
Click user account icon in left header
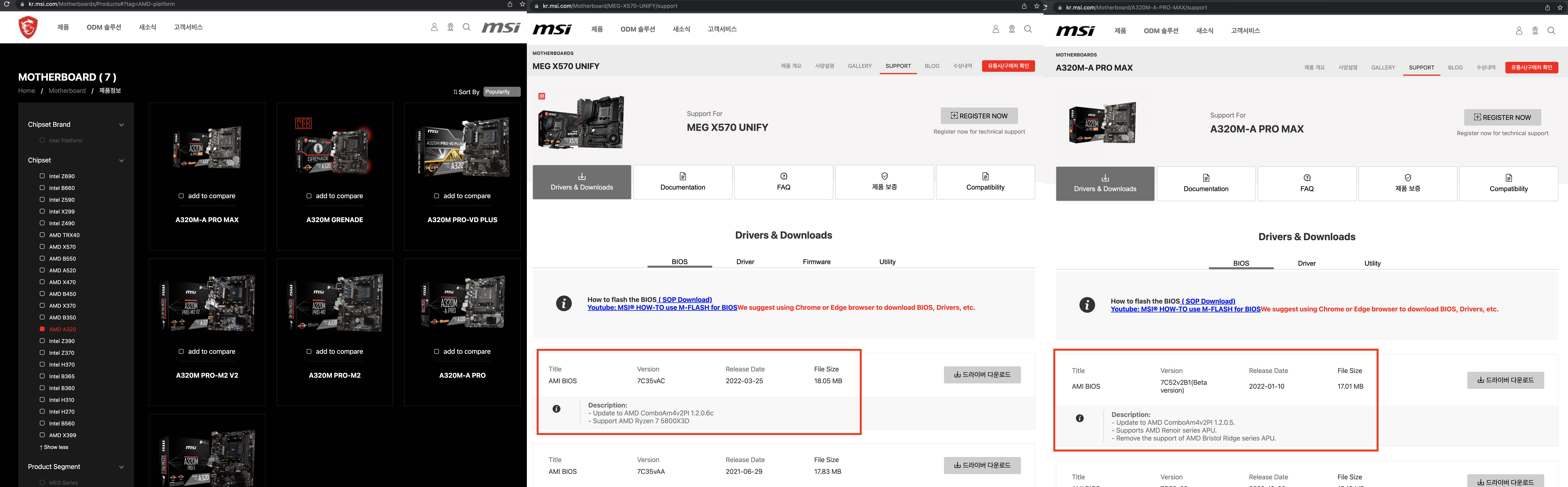tap(434, 27)
